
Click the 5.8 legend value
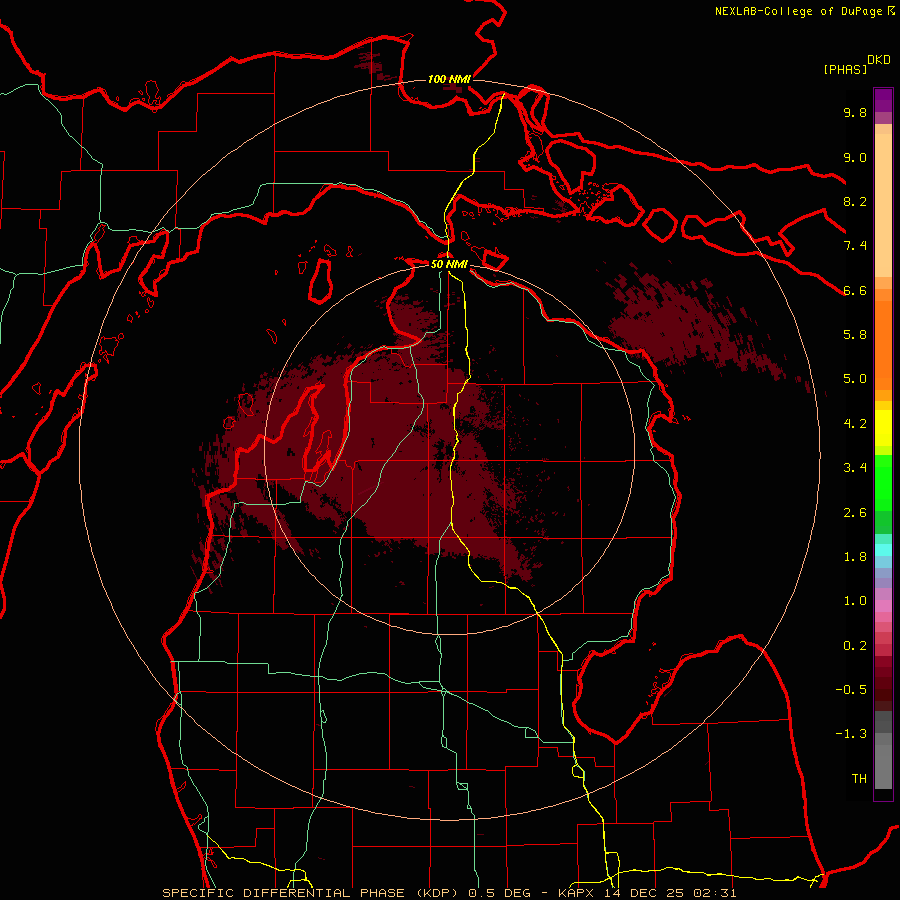click(x=855, y=335)
